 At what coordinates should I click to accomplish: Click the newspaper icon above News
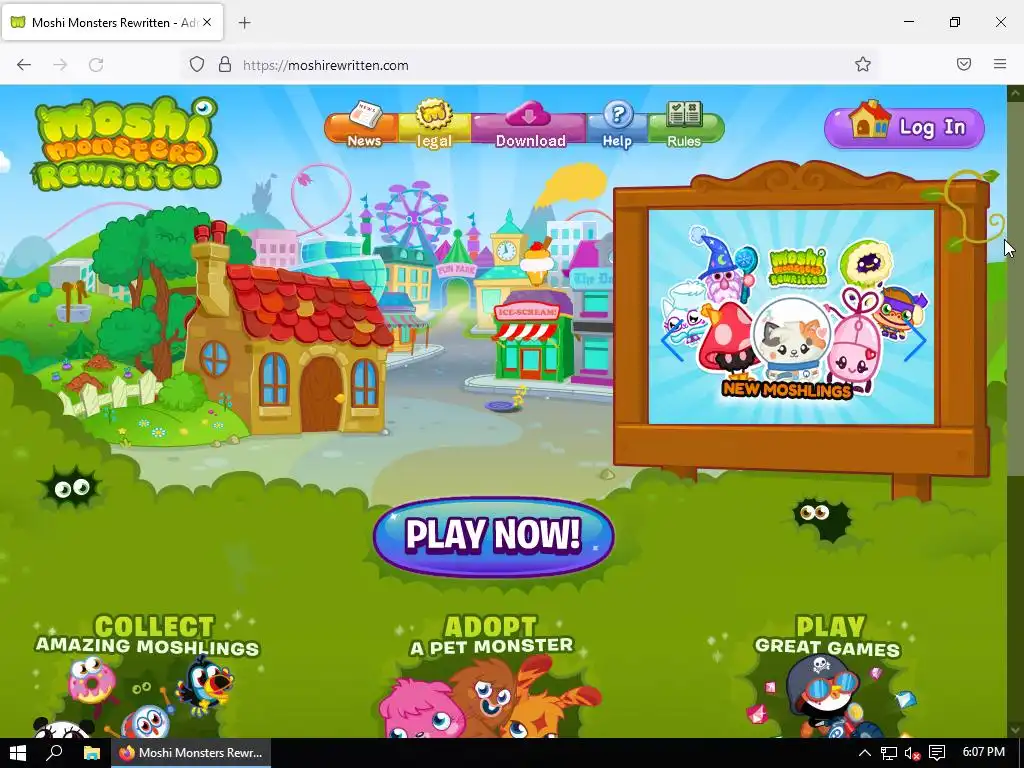tap(364, 116)
